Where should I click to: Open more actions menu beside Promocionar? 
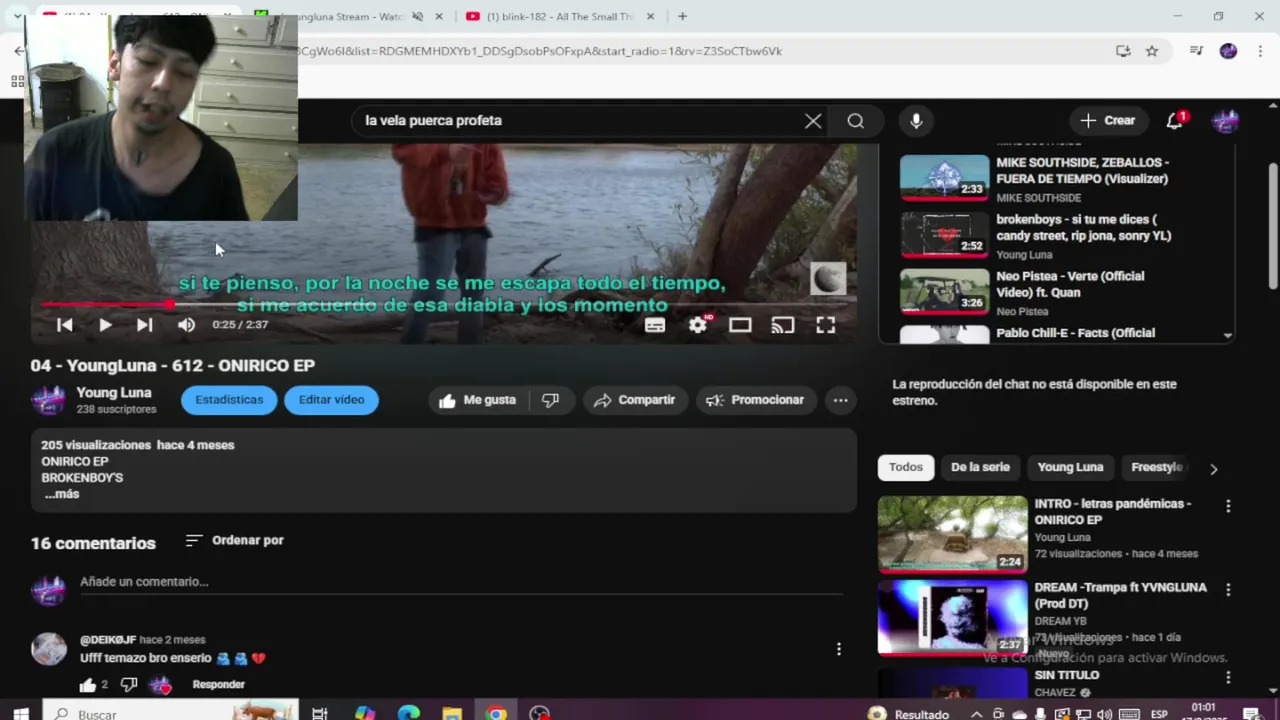coord(841,400)
